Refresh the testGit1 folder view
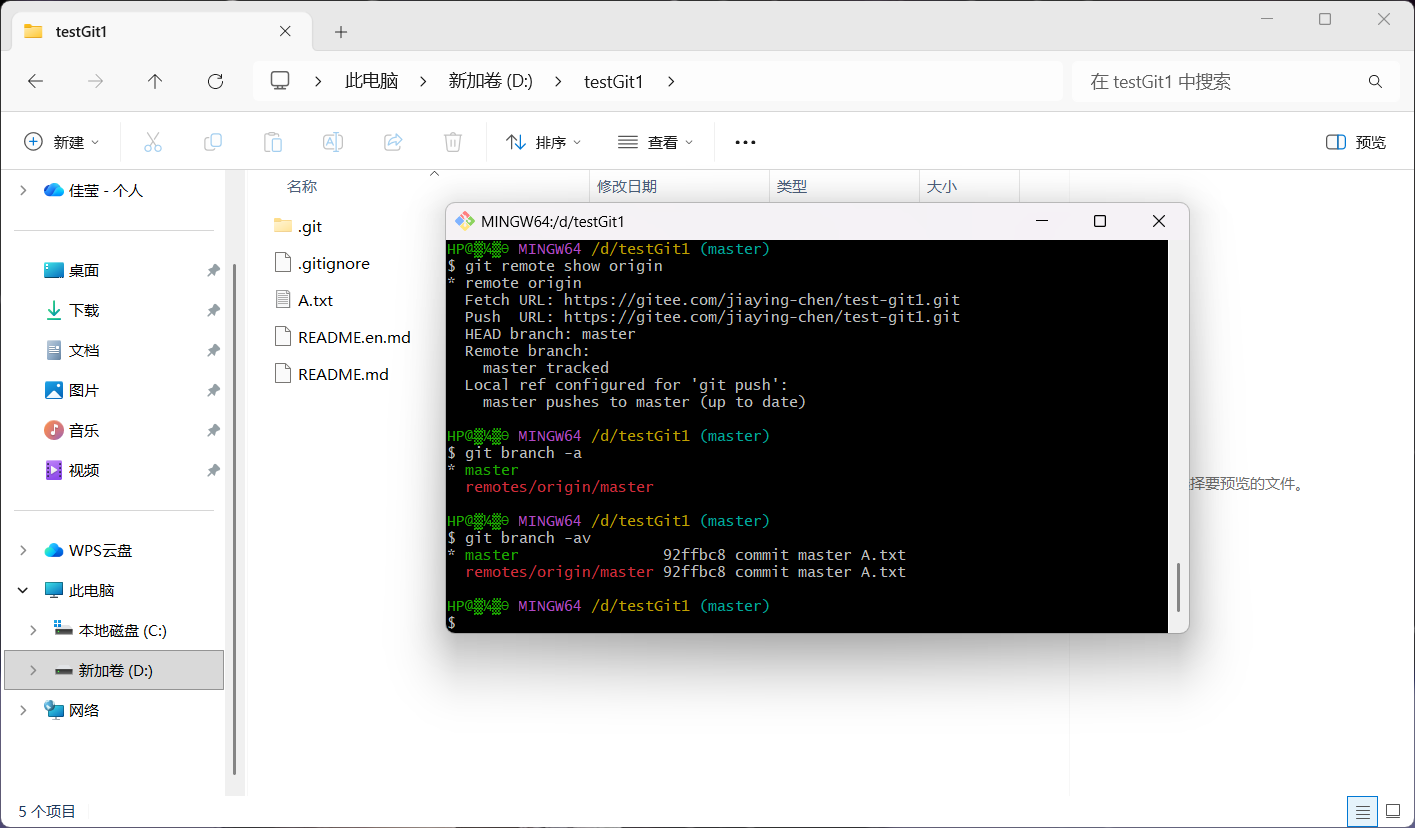The image size is (1415, 828). (215, 81)
